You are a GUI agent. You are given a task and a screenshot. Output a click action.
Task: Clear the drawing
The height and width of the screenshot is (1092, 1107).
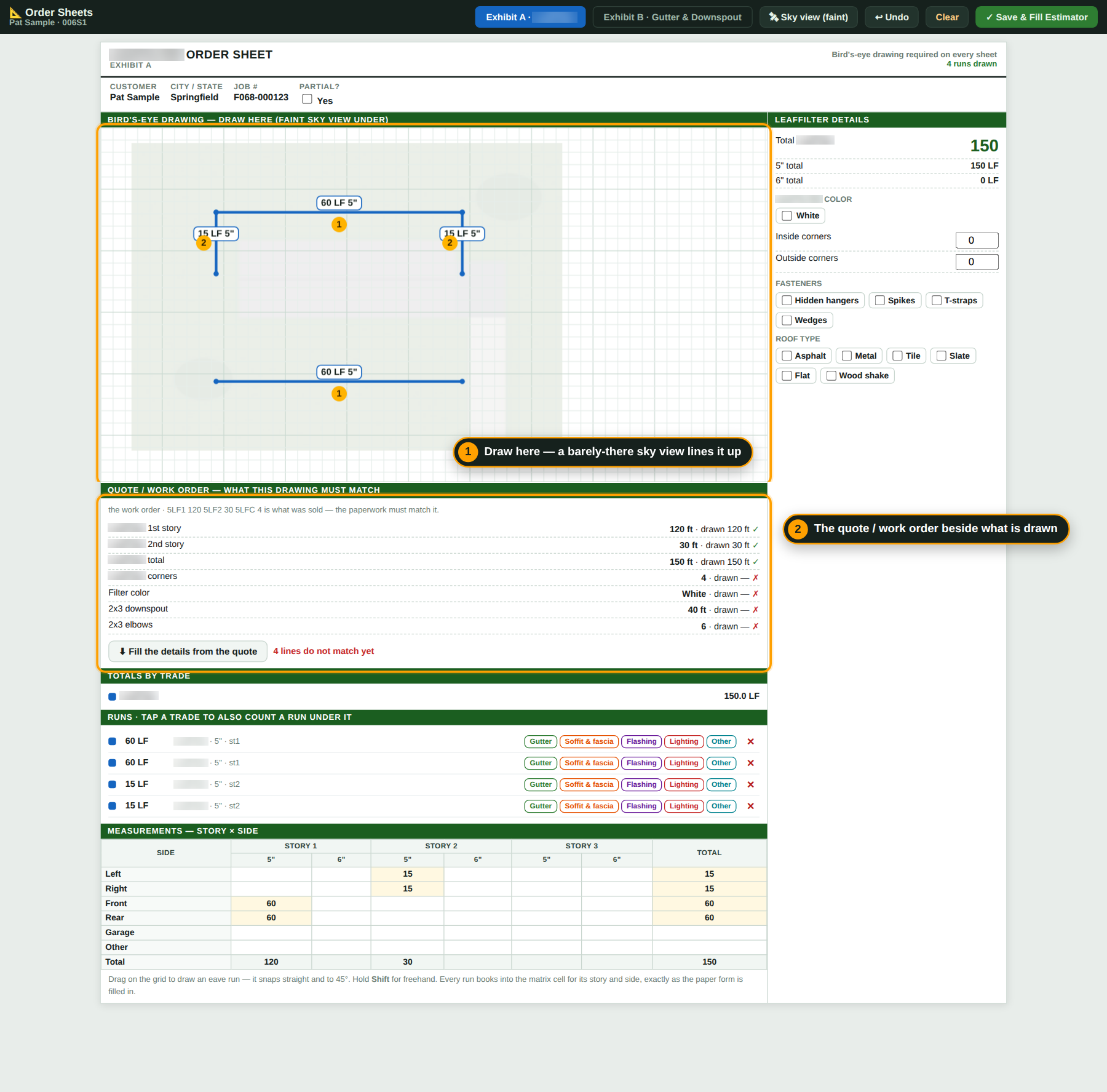coord(947,17)
